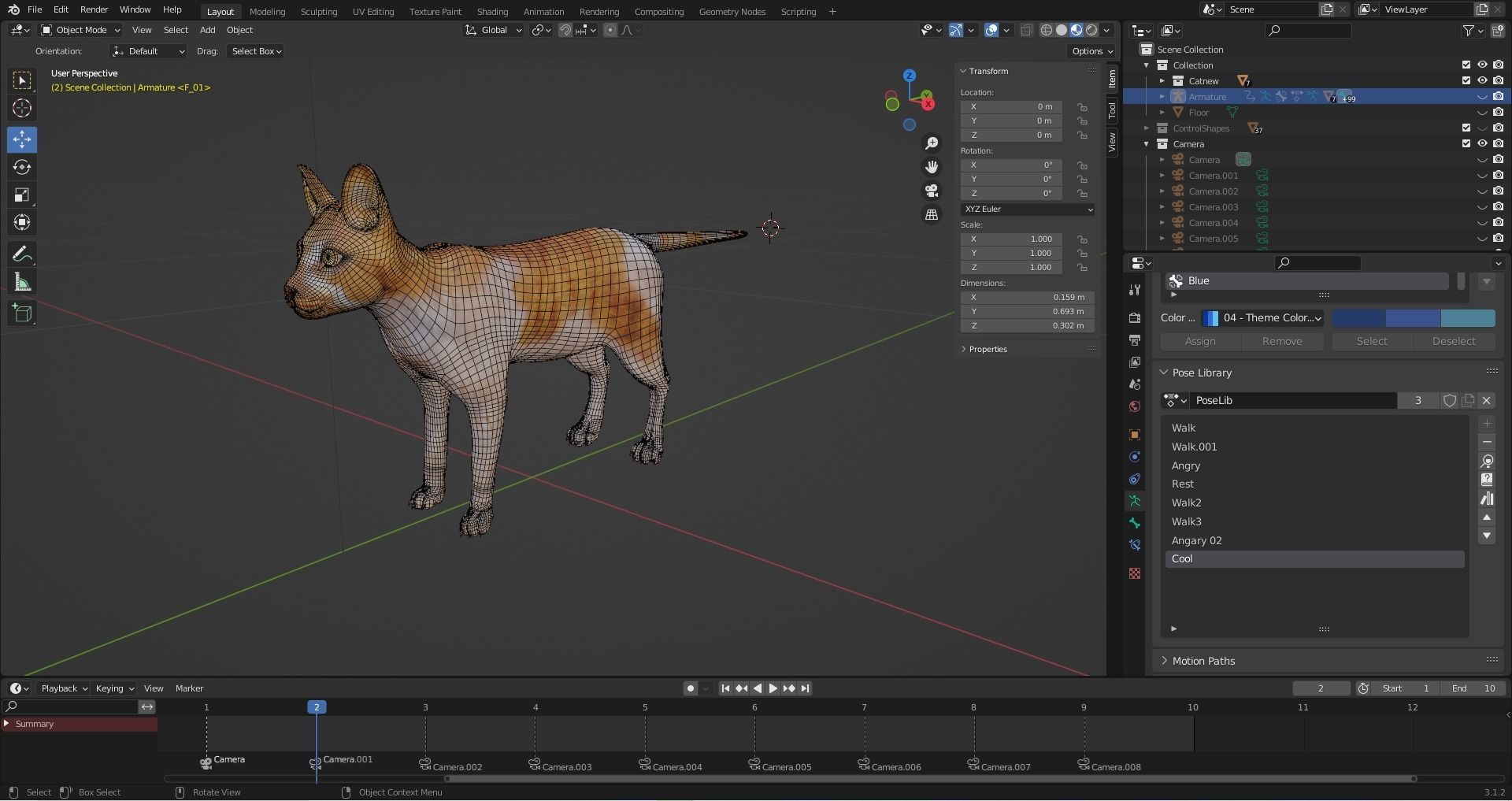The width and height of the screenshot is (1512, 801).
Task: Open 04 - Theme Color Set dropdown
Action: pos(1262,318)
